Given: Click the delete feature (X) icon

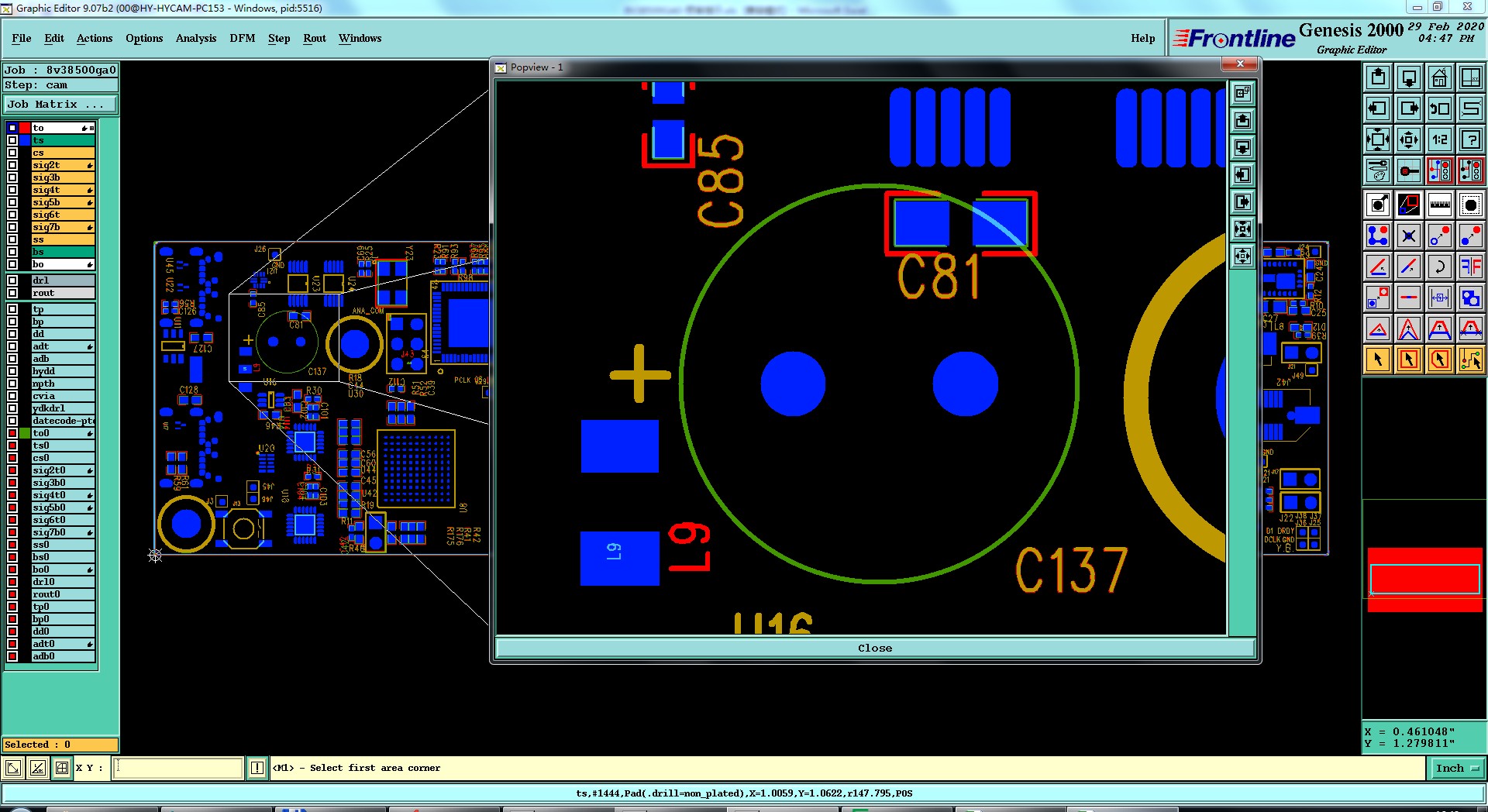Looking at the screenshot, I should click(x=1409, y=236).
